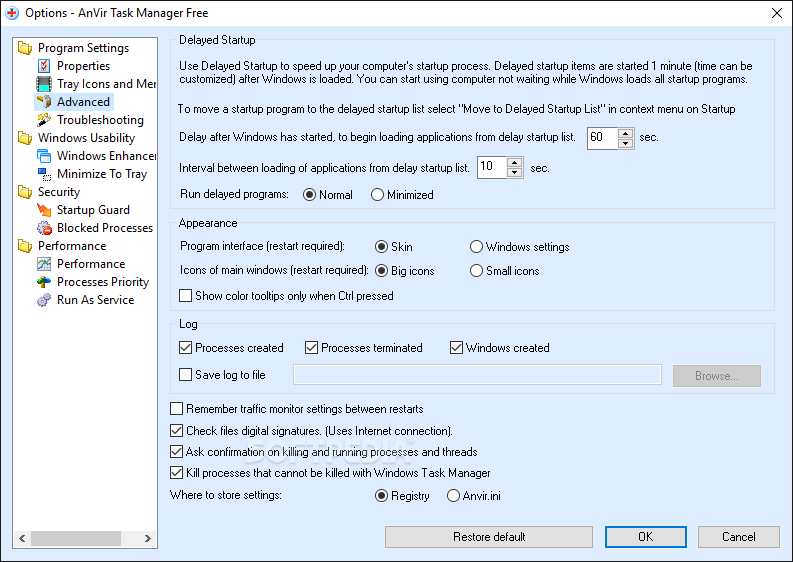This screenshot has height=562, width=793.
Task: Click tree panel scroll left arrow
Action: point(22,538)
